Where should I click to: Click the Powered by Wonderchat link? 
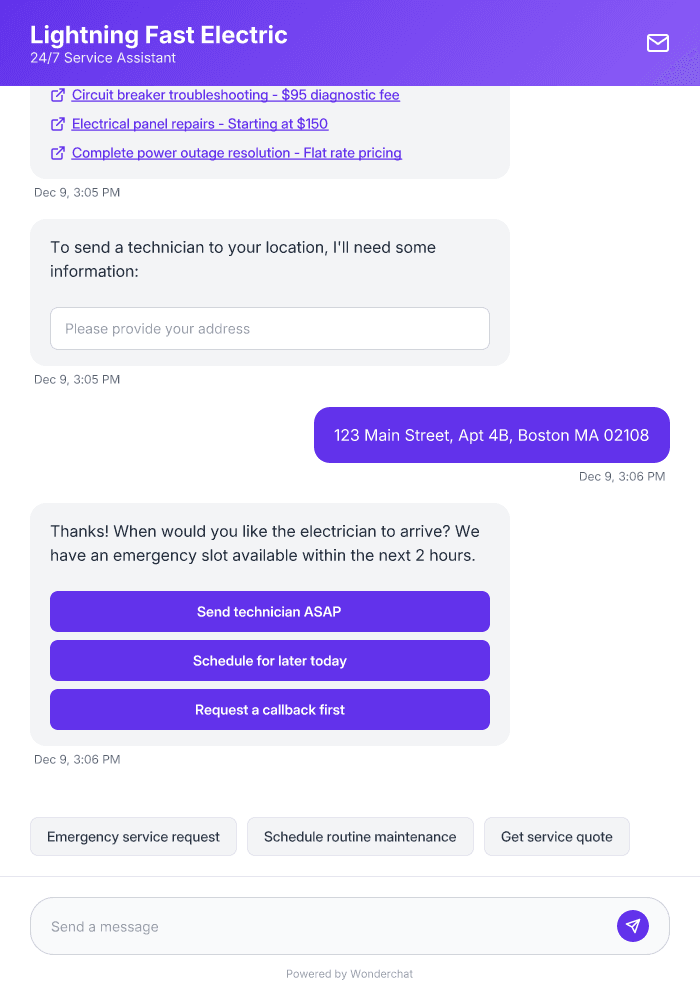(349, 973)
